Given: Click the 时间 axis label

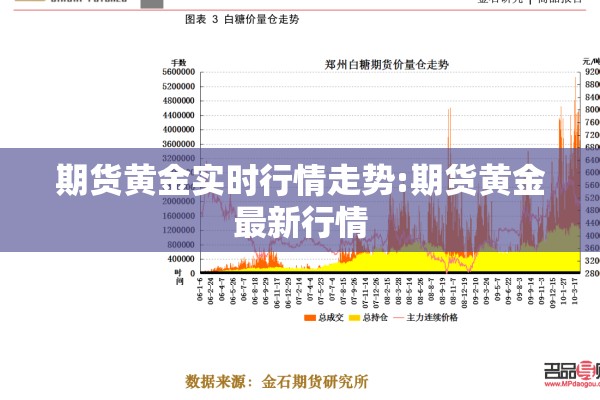Looking at the screenshot, I should pyautogui.click(x=179, y=277).
